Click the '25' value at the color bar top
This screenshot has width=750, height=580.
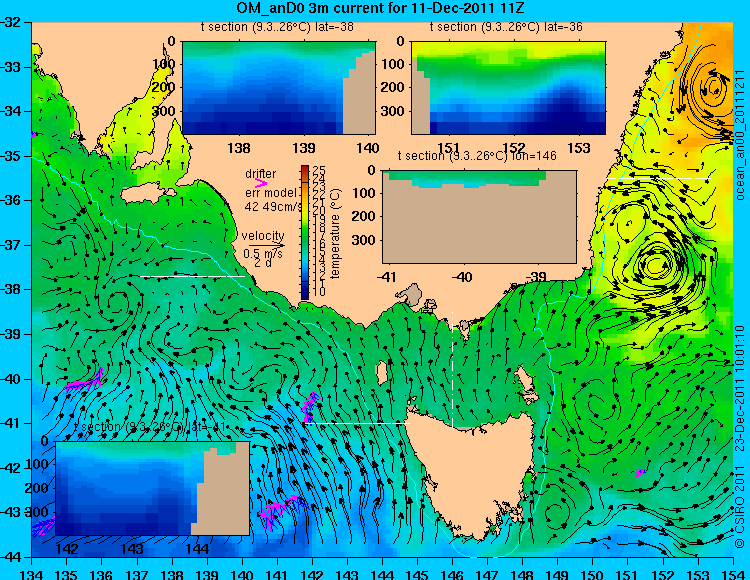click(319, 171)
